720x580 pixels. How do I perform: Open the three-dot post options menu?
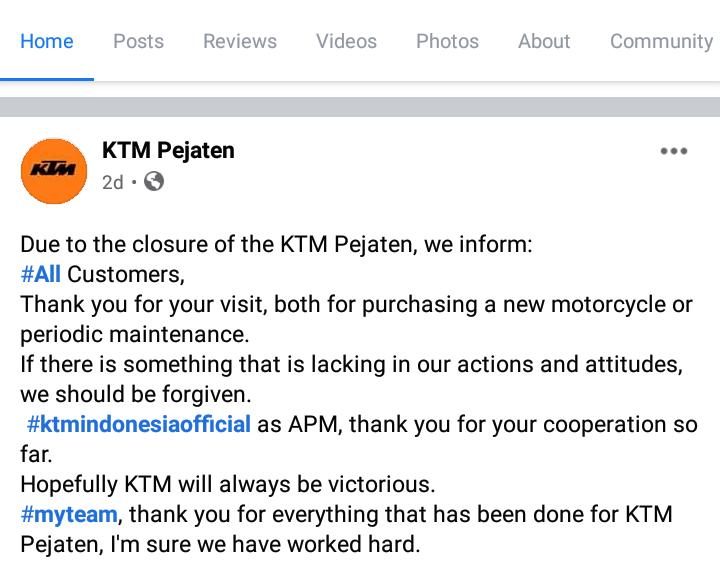(673, 152)
